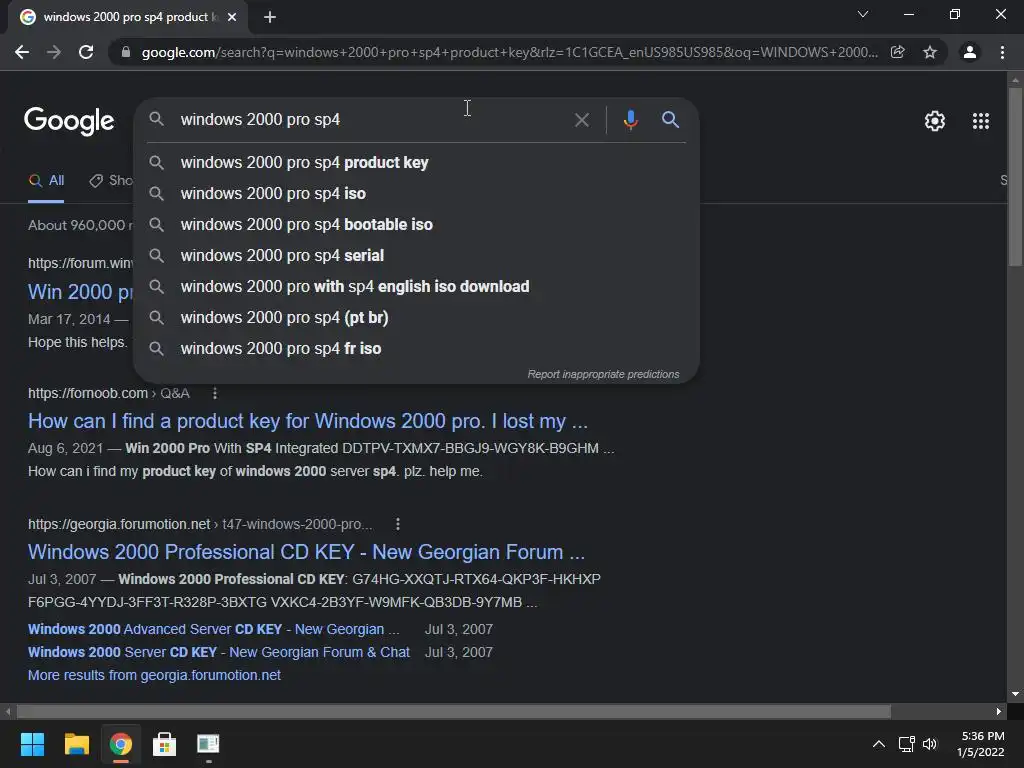
Task: Open the Windows Start menu
Action: point(32,744)
